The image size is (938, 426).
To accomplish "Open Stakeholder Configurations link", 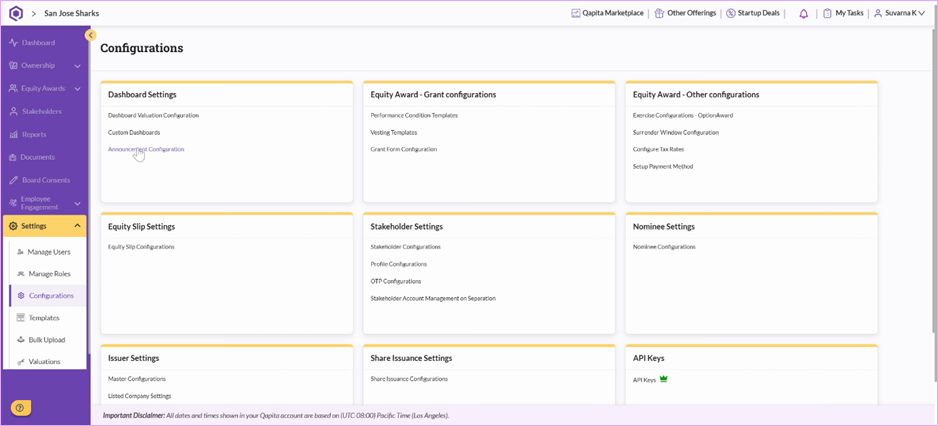I will pos(406,247).
